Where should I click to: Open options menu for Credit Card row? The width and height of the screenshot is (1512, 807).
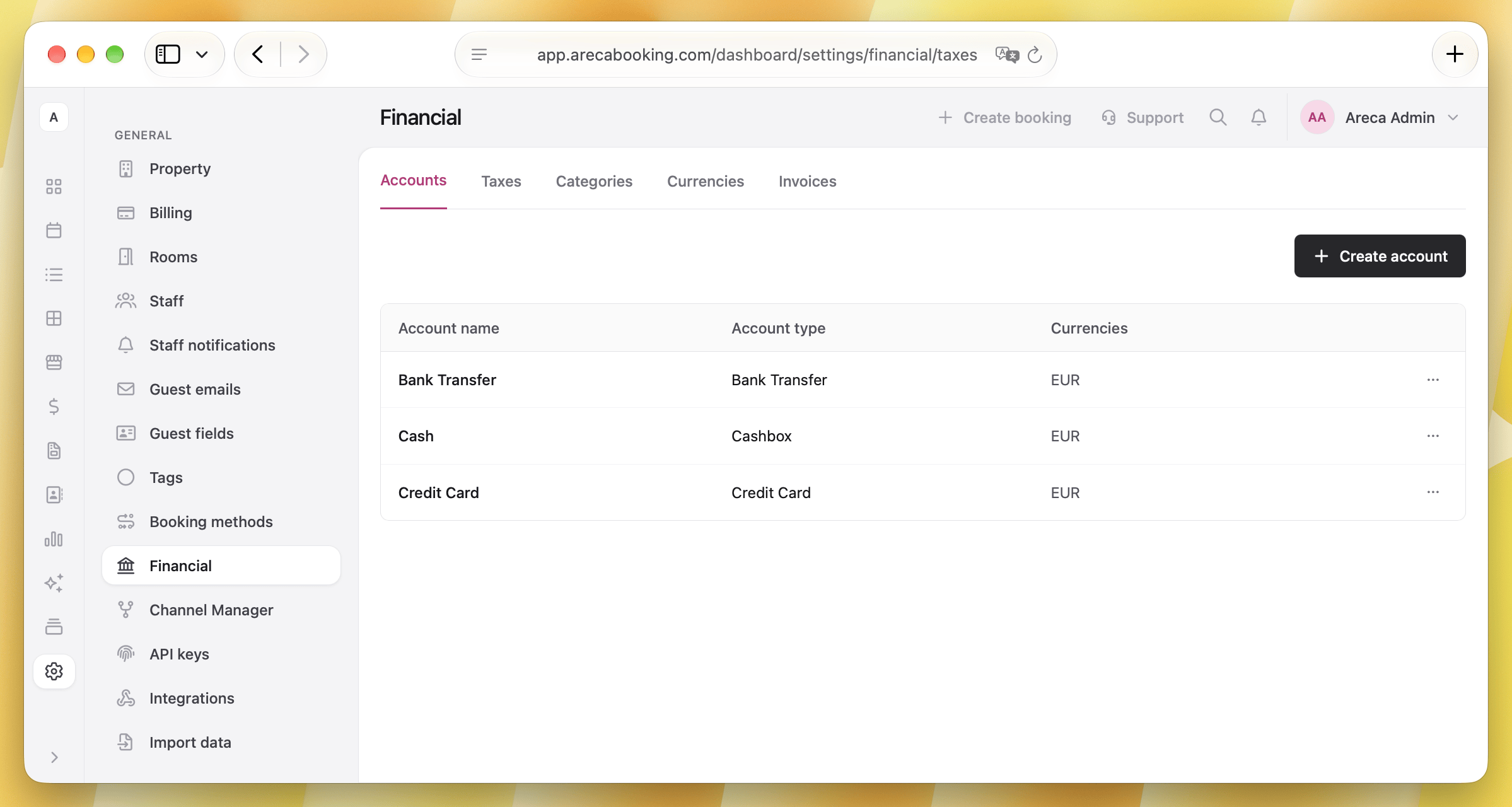pyautogui.click(x=1433, y=492)
